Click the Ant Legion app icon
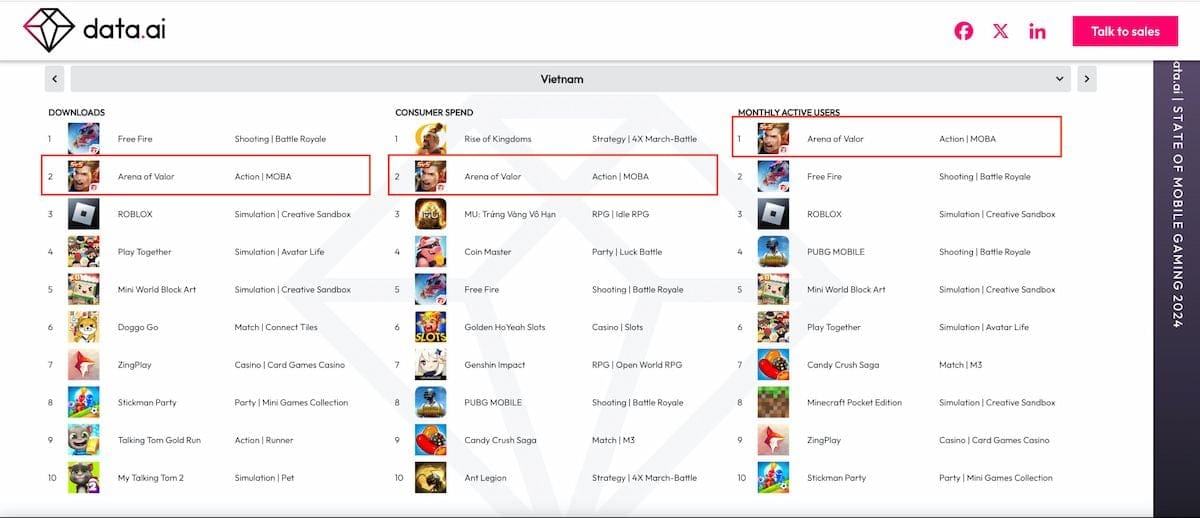 431,478
